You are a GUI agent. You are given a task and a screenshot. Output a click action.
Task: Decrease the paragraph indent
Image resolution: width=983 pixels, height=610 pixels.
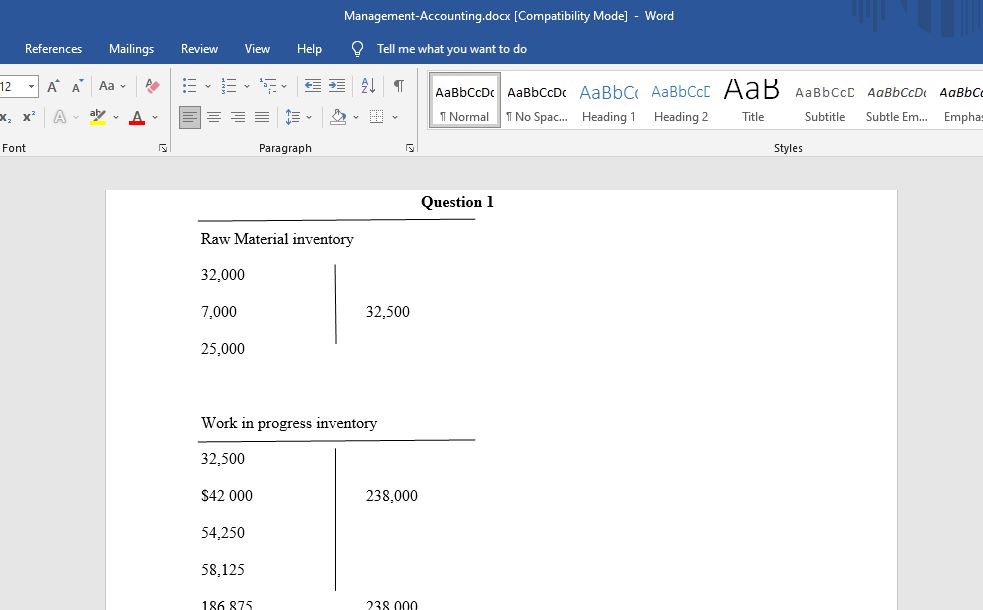312,86
